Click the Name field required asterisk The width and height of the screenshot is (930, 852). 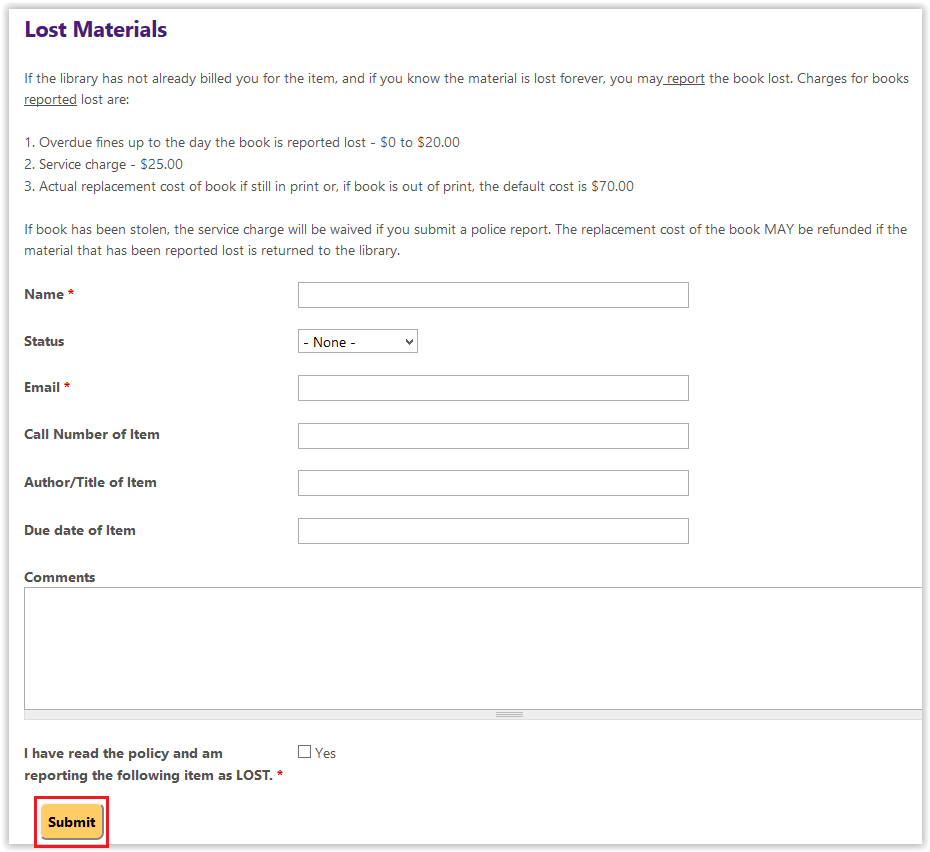(72, 294)
